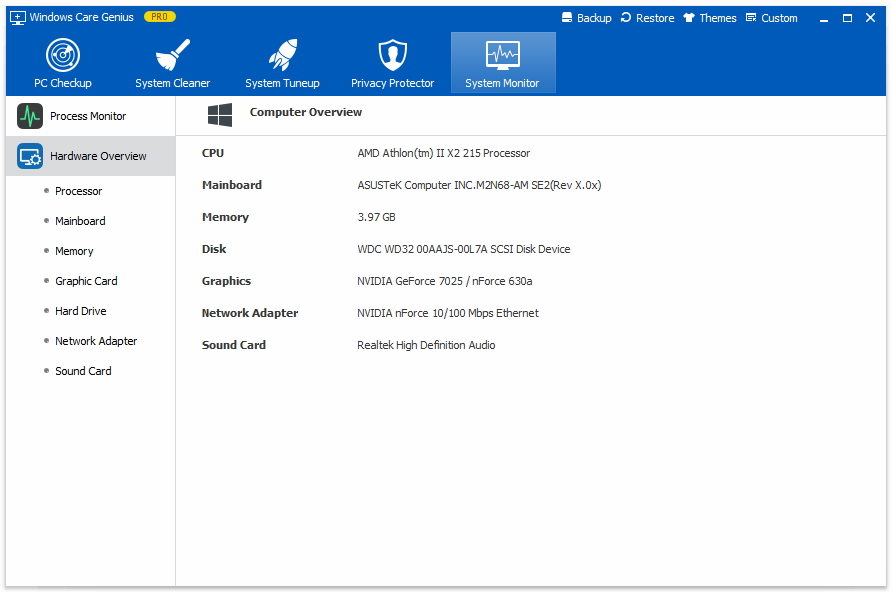This screenshot has width=892, height=592.
Task: Click the PRO badge
Action: point(160,17)
